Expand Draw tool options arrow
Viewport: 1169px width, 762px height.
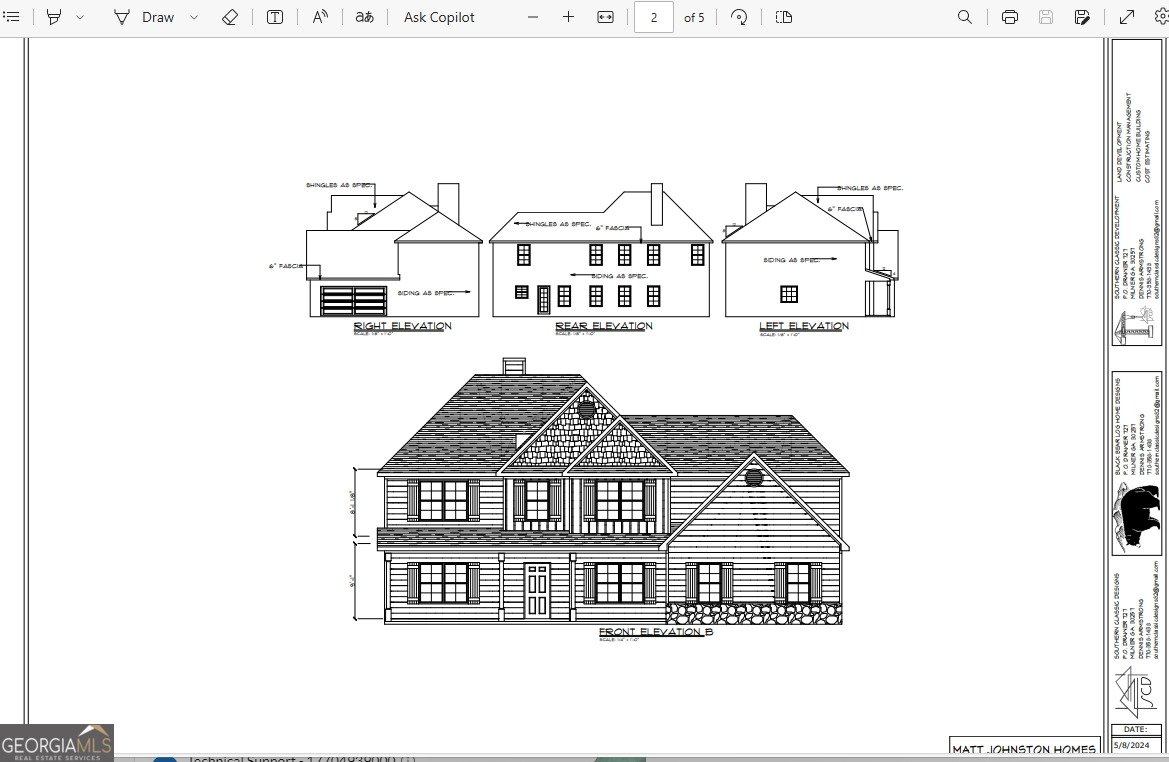coord(194,16)
